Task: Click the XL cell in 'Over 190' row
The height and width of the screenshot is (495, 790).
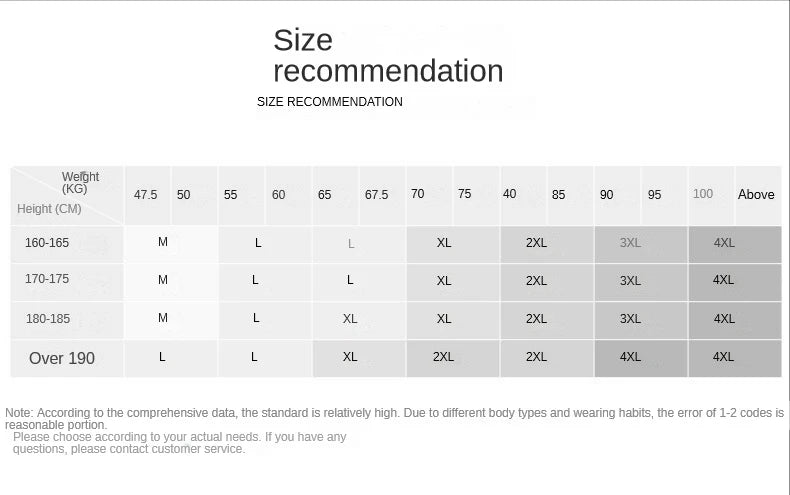Action: 350,357
